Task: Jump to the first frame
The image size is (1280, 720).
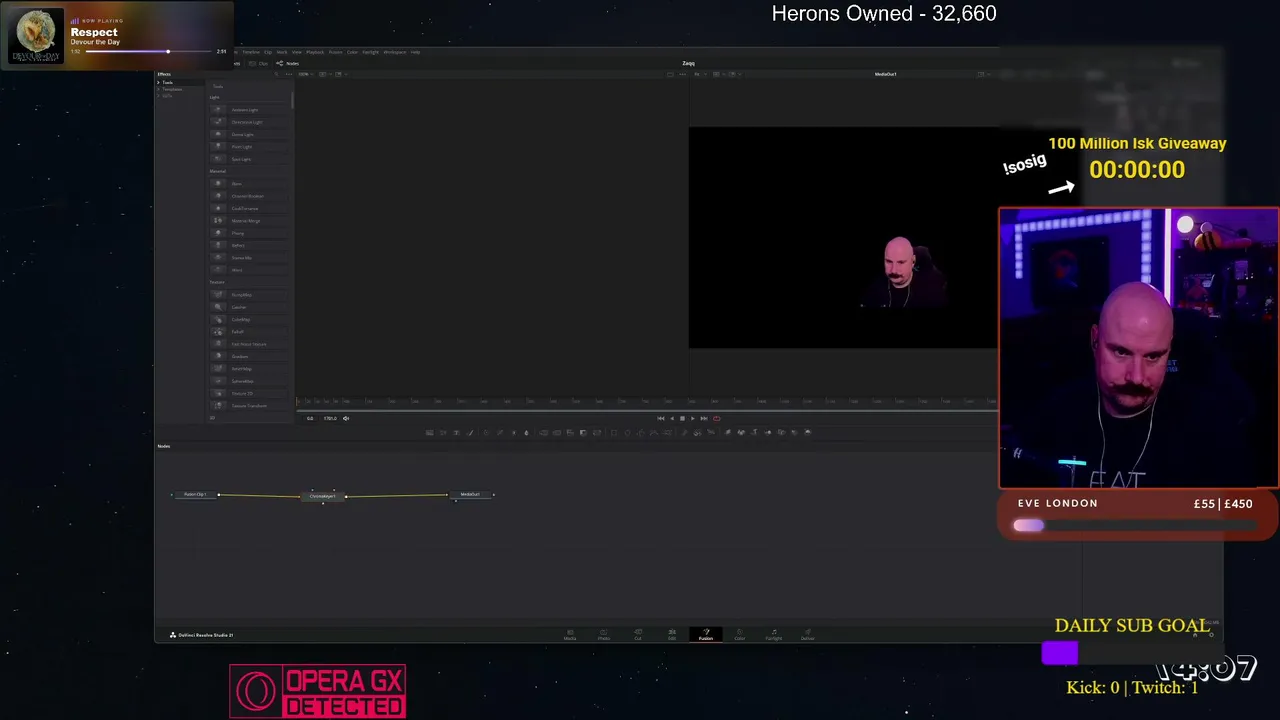Action: tap(660, 418)
